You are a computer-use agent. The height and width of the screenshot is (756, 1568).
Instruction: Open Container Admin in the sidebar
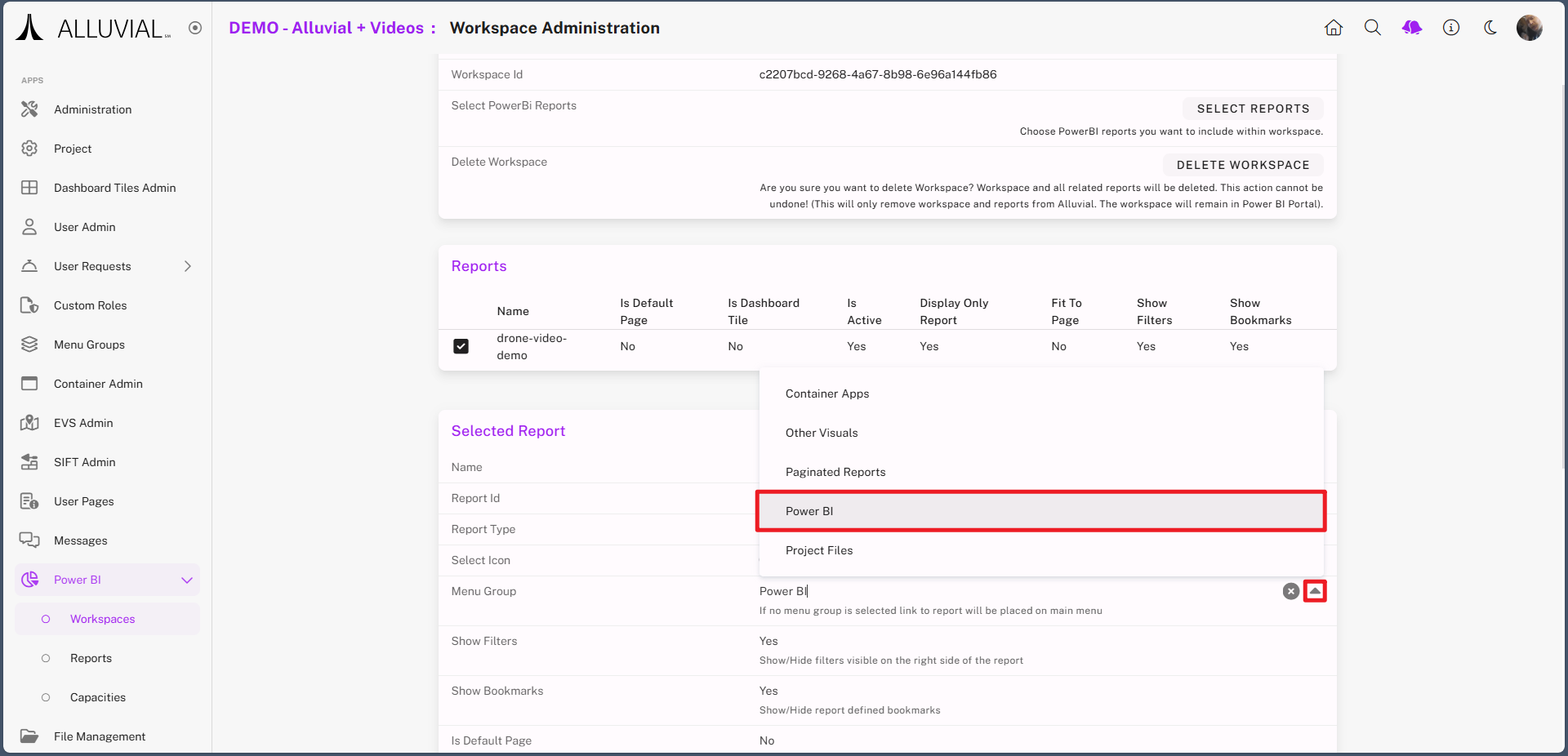click(x=107, y=384)
